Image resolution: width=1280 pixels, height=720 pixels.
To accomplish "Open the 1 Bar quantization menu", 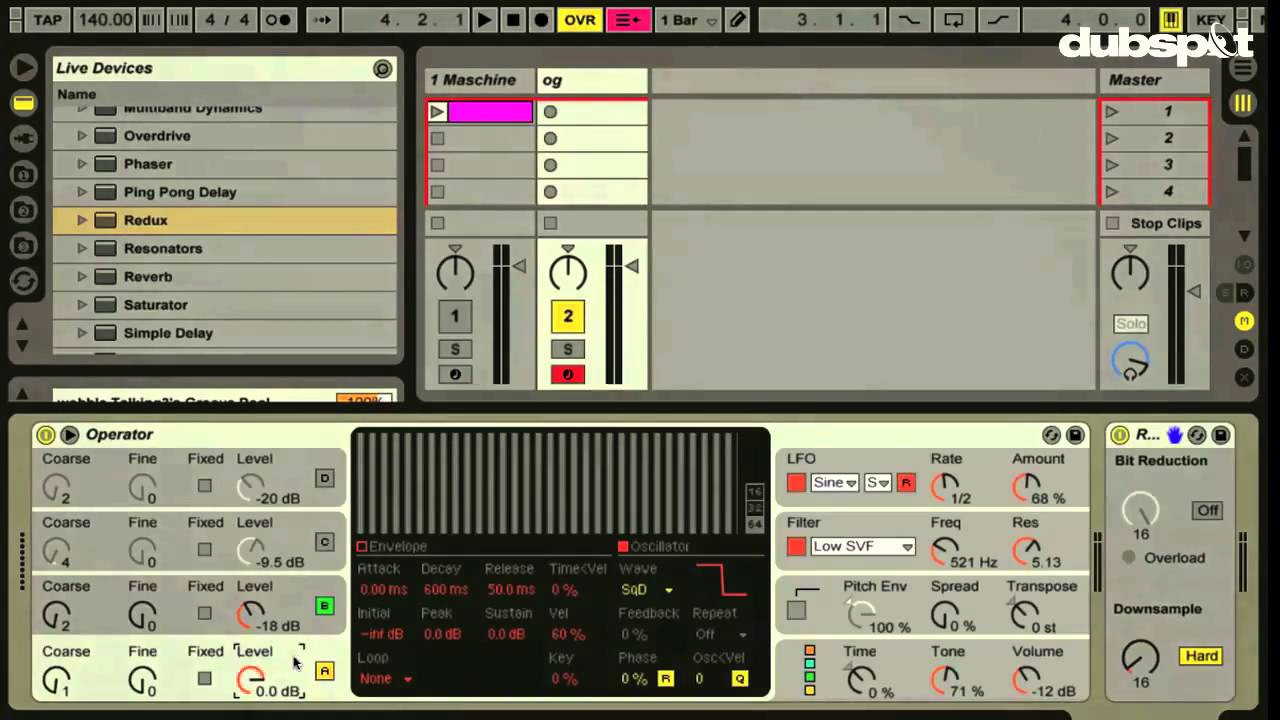I will click(x=688, y=19).
